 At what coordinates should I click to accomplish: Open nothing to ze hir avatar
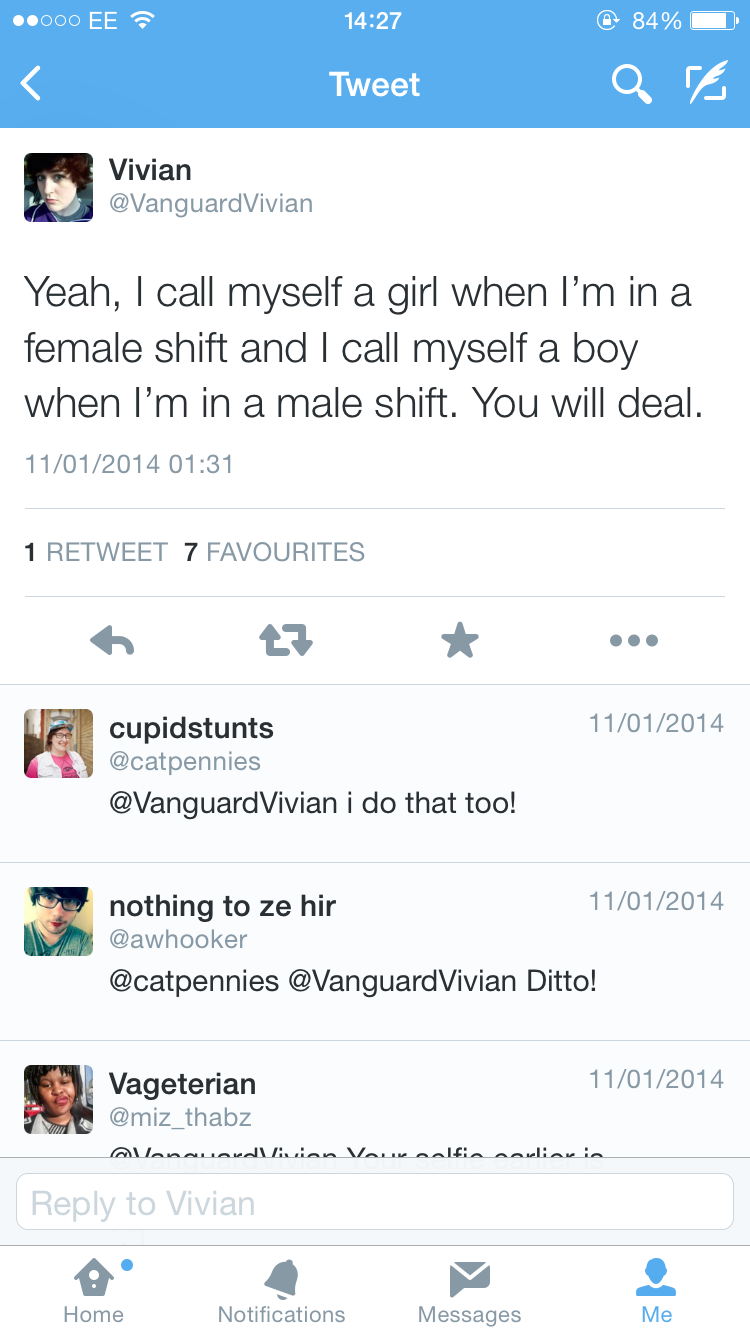pos(58,921)
